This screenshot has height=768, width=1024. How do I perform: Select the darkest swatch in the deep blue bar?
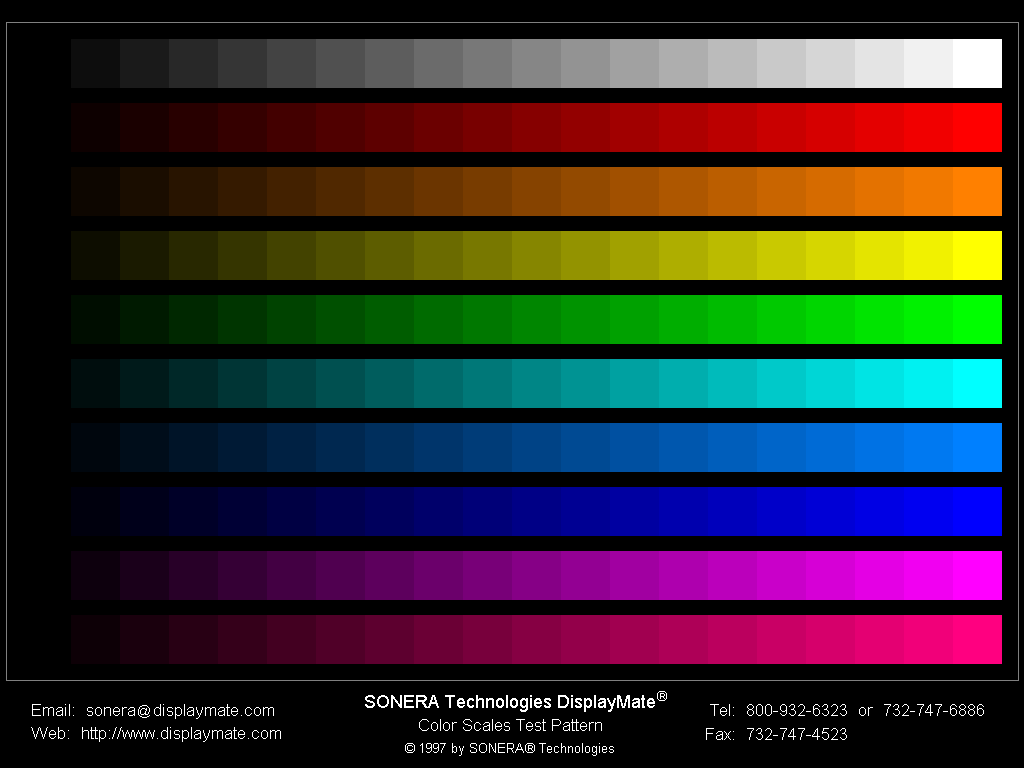coord(93,511)
